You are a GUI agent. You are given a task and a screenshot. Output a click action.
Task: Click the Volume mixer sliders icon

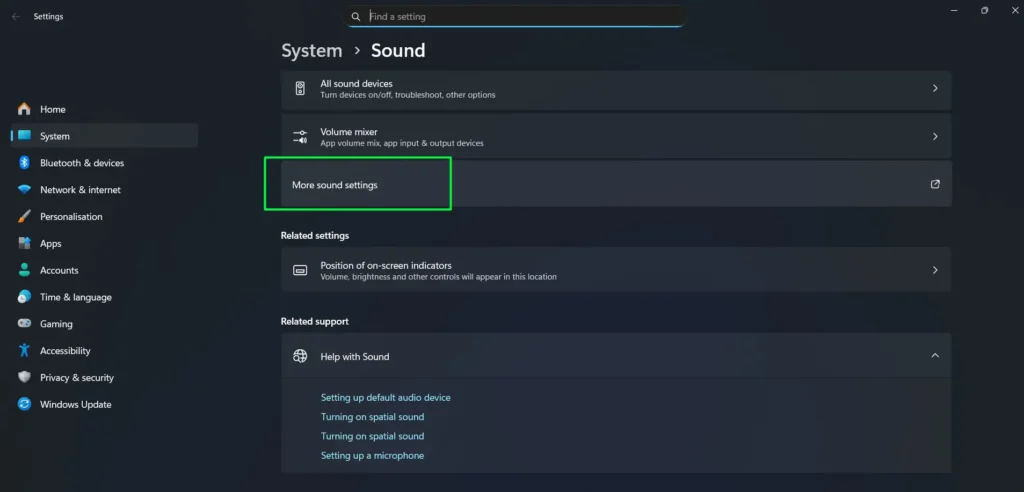pos(300,137)
